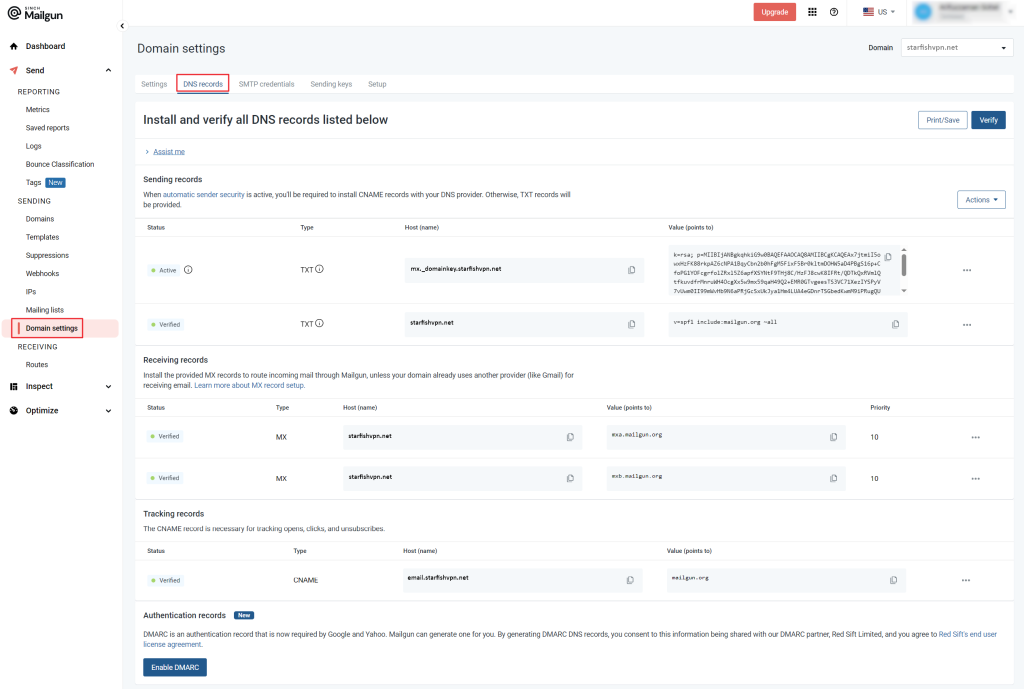Open the automatic sender security link
Image resolution: width=1024 pixels, height=689 pixels.
204,195
